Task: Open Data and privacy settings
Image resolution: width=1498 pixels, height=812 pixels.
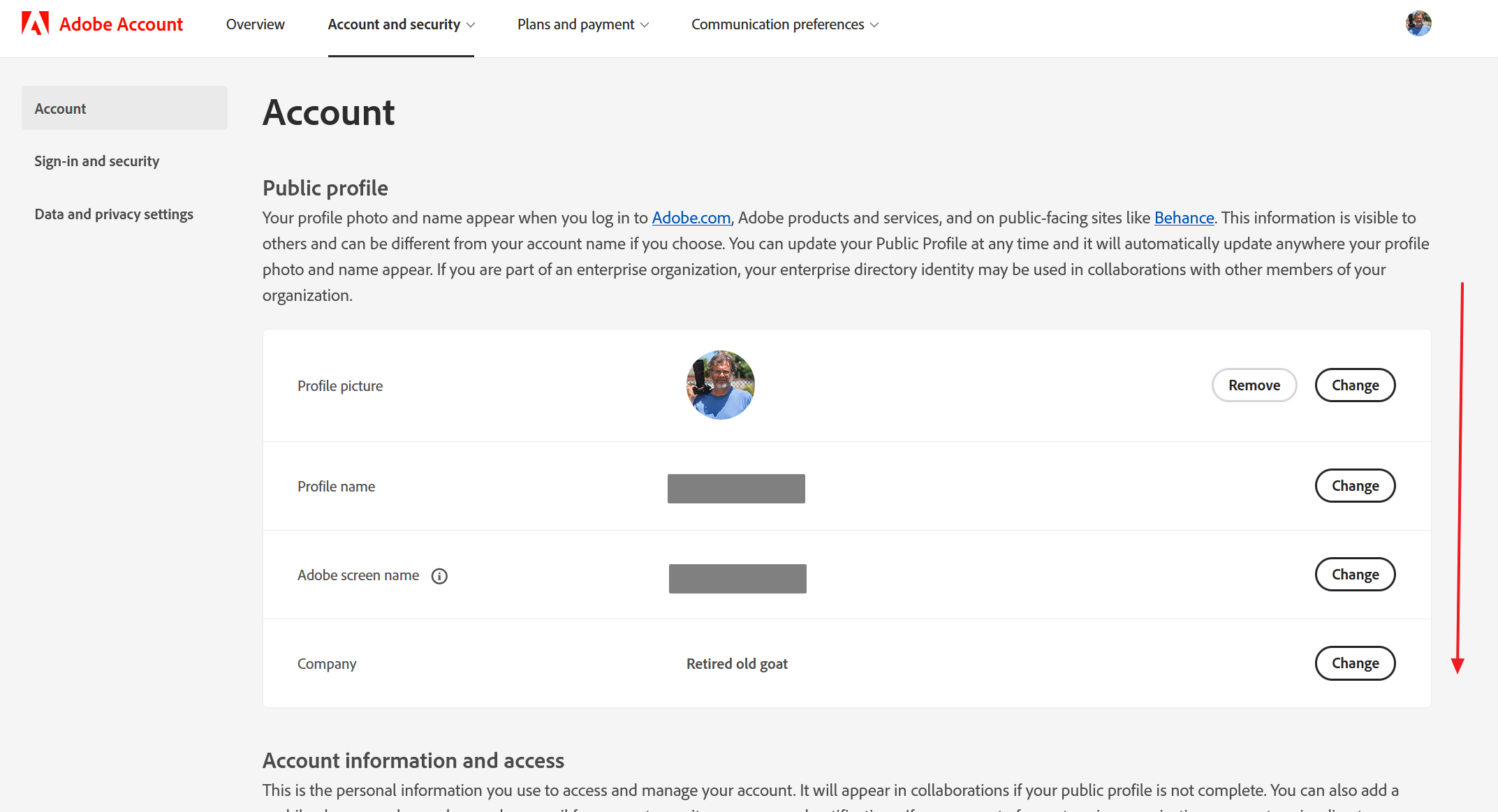Action: pos(114,214)
